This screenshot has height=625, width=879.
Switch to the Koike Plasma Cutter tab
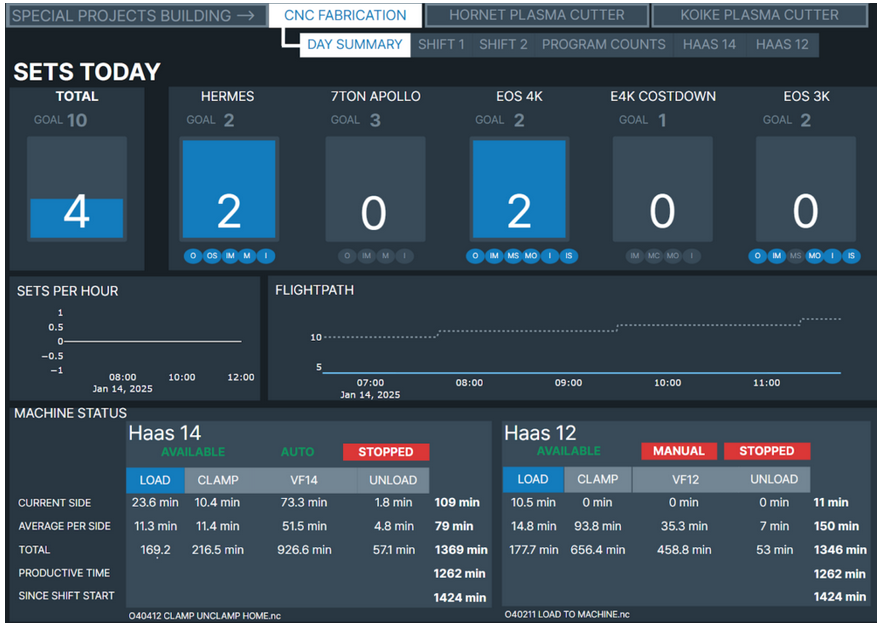760,15
